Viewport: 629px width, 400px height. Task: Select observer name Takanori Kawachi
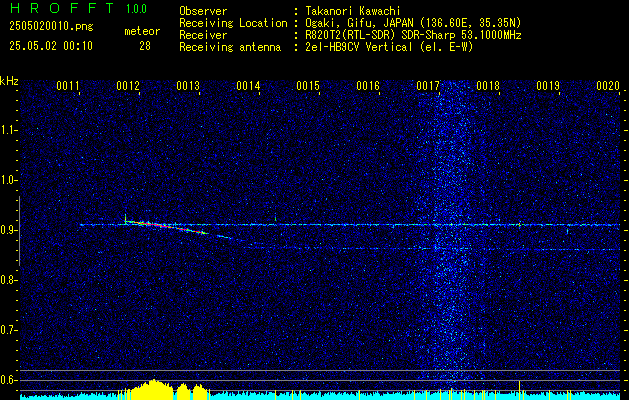pyautogui.click(x=353, y=11)
